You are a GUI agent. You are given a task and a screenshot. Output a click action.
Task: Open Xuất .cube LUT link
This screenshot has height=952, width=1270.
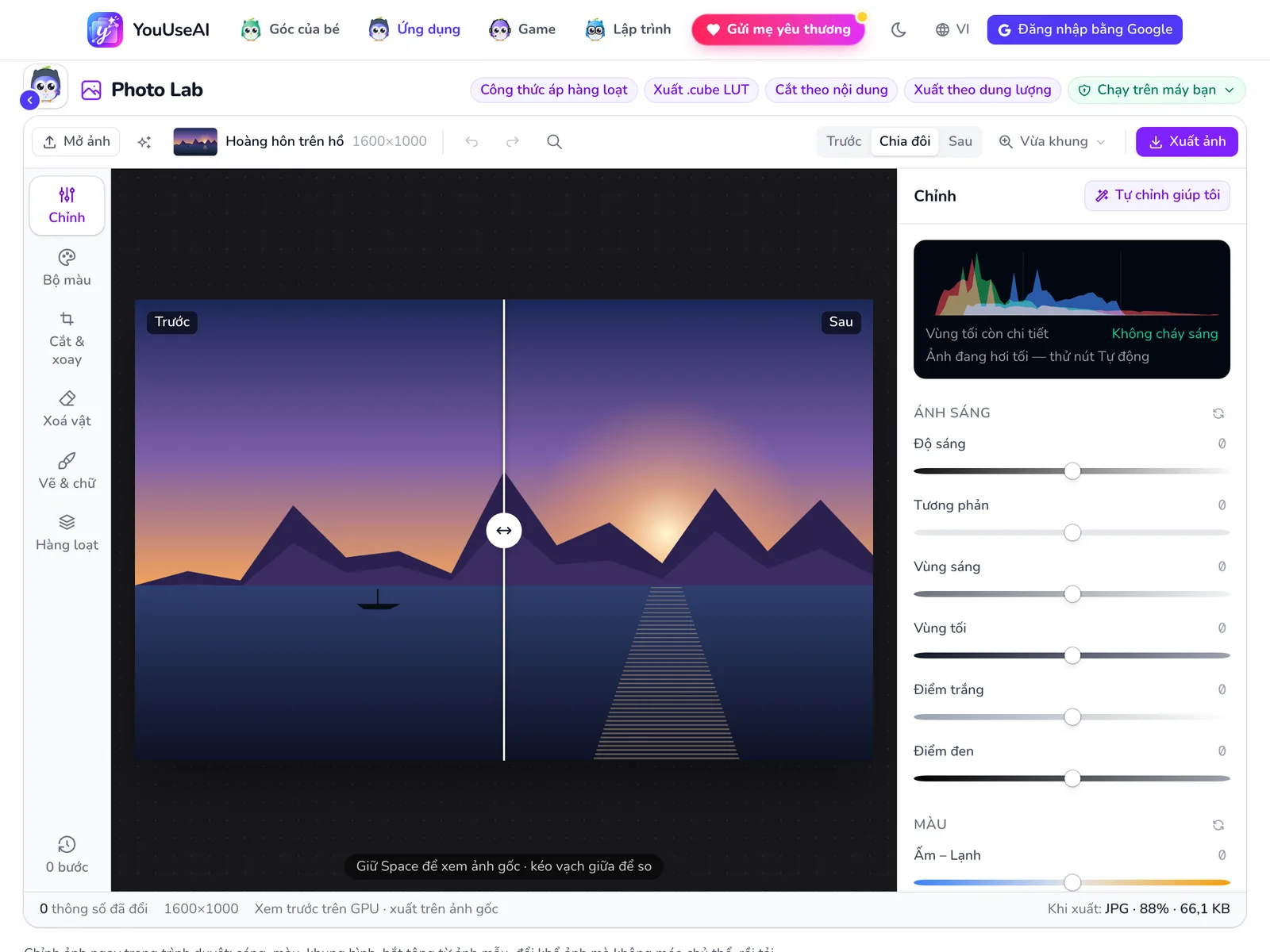(701, 90)
